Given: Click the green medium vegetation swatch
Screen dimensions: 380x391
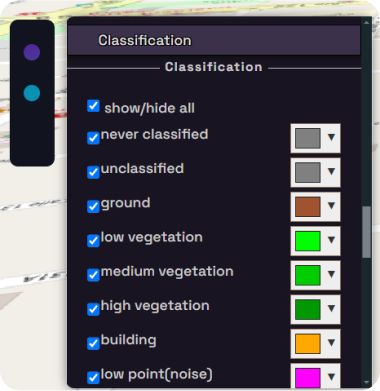Looking at the screenshot, I should [308, 275].
